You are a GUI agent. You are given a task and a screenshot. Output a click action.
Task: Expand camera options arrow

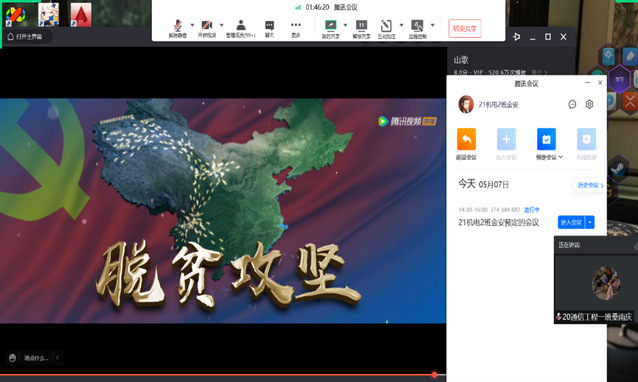[x=221, y=25]
